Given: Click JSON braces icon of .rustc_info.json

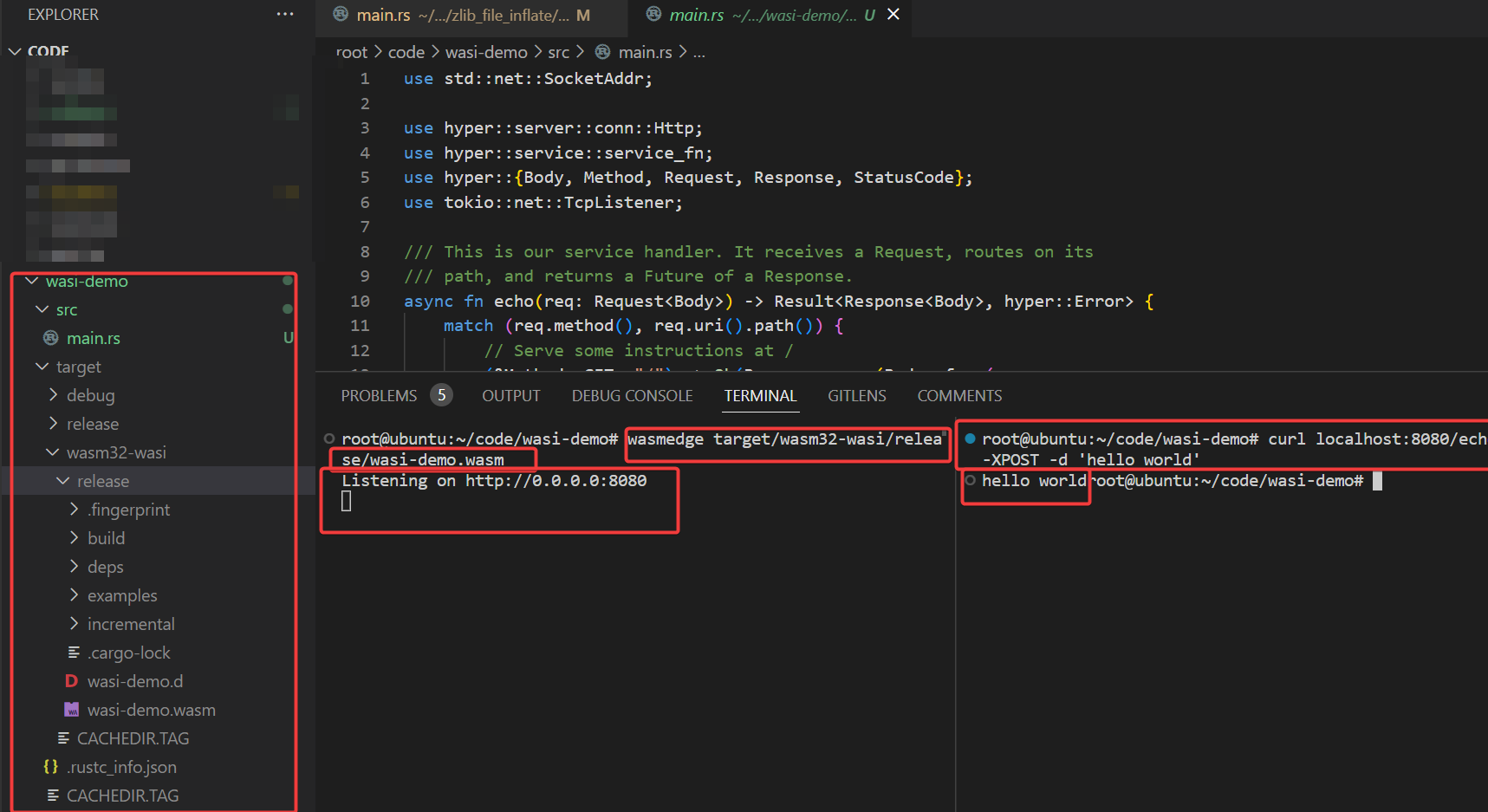Looking at the screenshot, I should (x=51, y=767).
